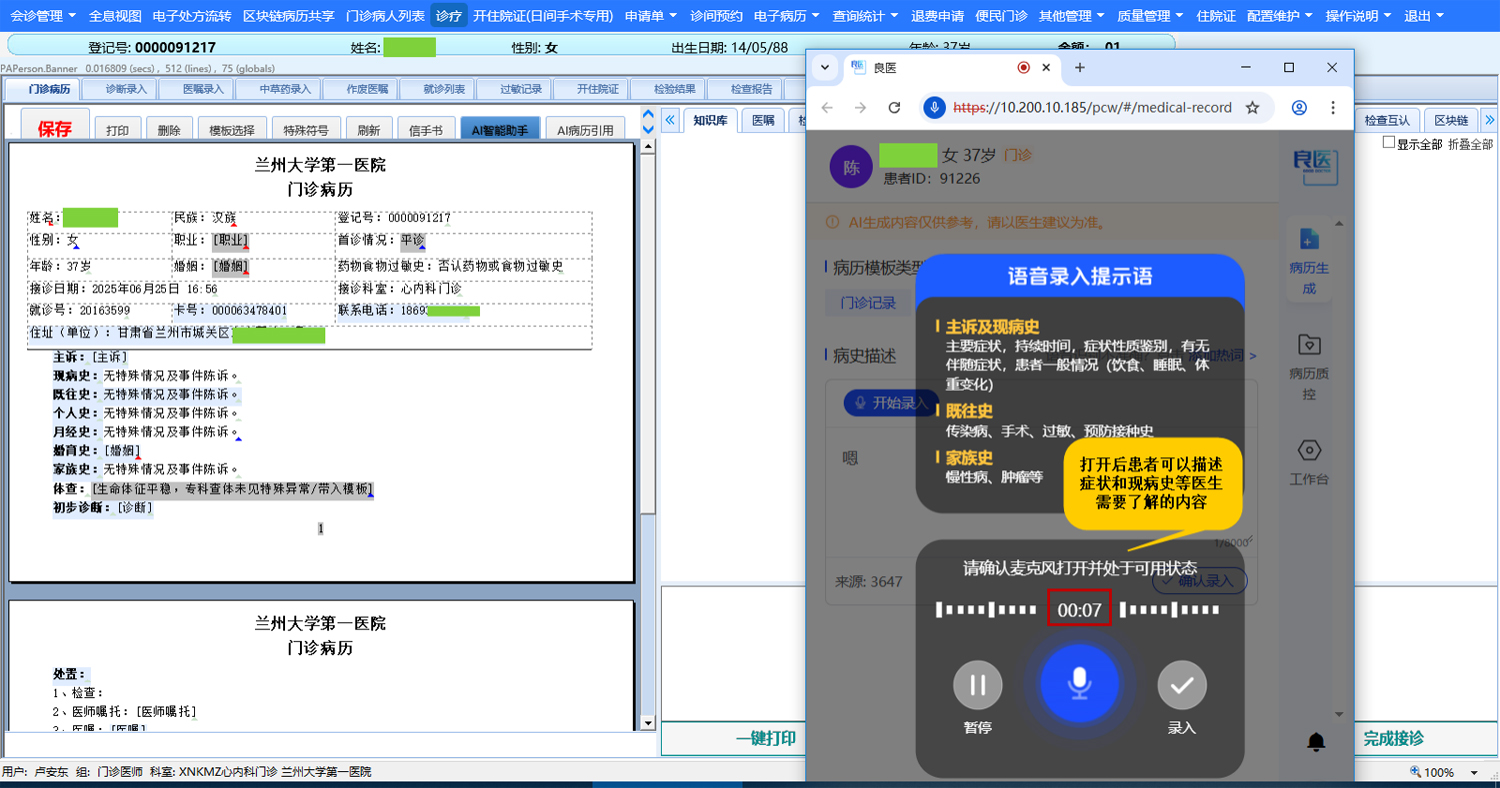This screenshot has height=788, width=1500.
Task: Click the red 保存 button
Action: click(55, 129)
